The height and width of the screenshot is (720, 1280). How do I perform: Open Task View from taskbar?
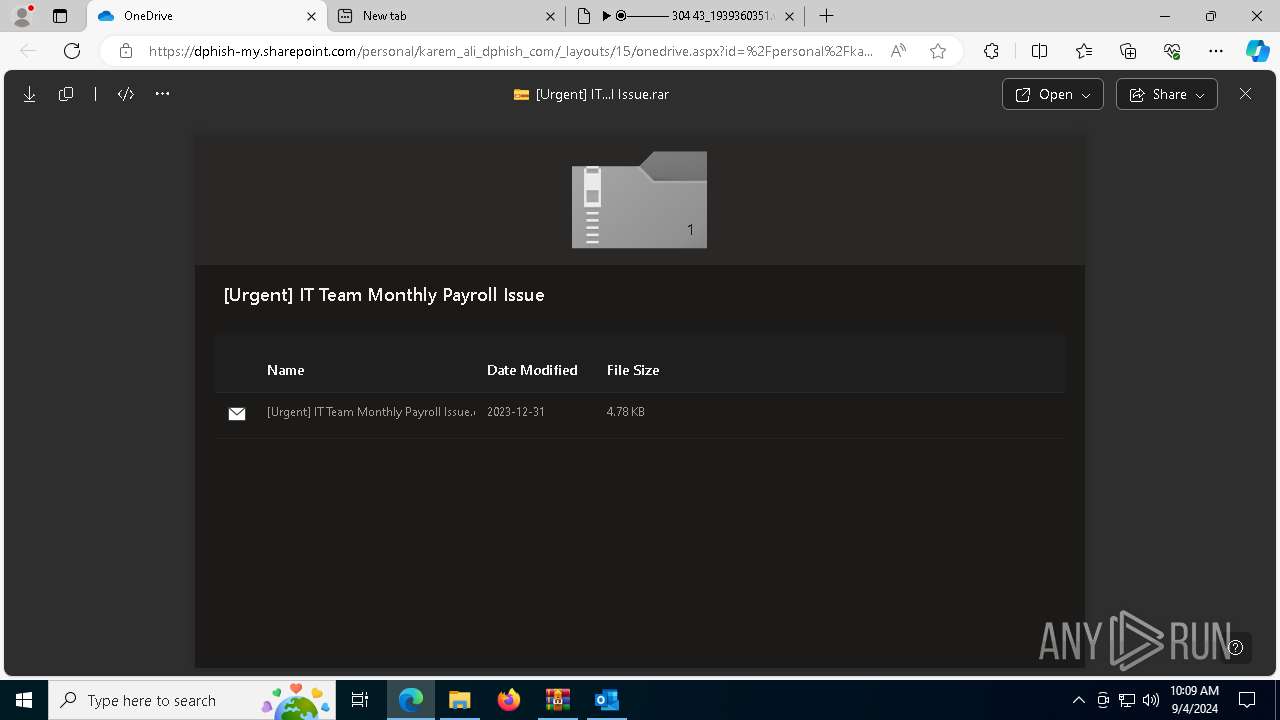pyautogui.click(x=361, y=700)
